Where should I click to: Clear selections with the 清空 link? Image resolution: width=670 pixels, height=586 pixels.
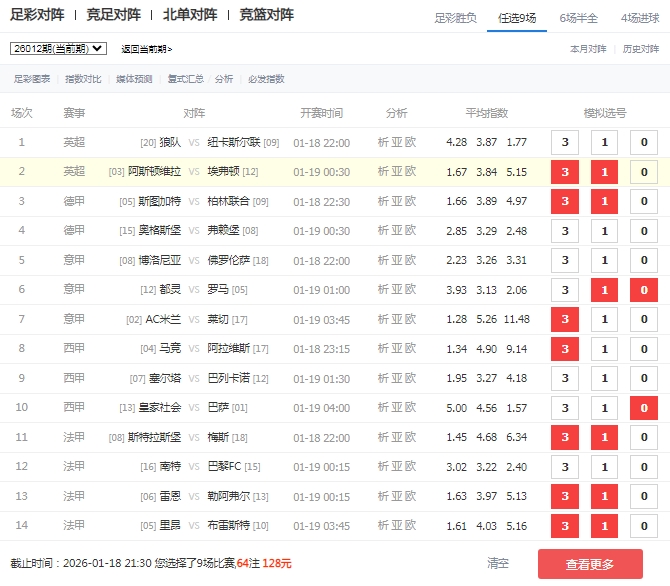pyautogui.click(x=498, y=564)
